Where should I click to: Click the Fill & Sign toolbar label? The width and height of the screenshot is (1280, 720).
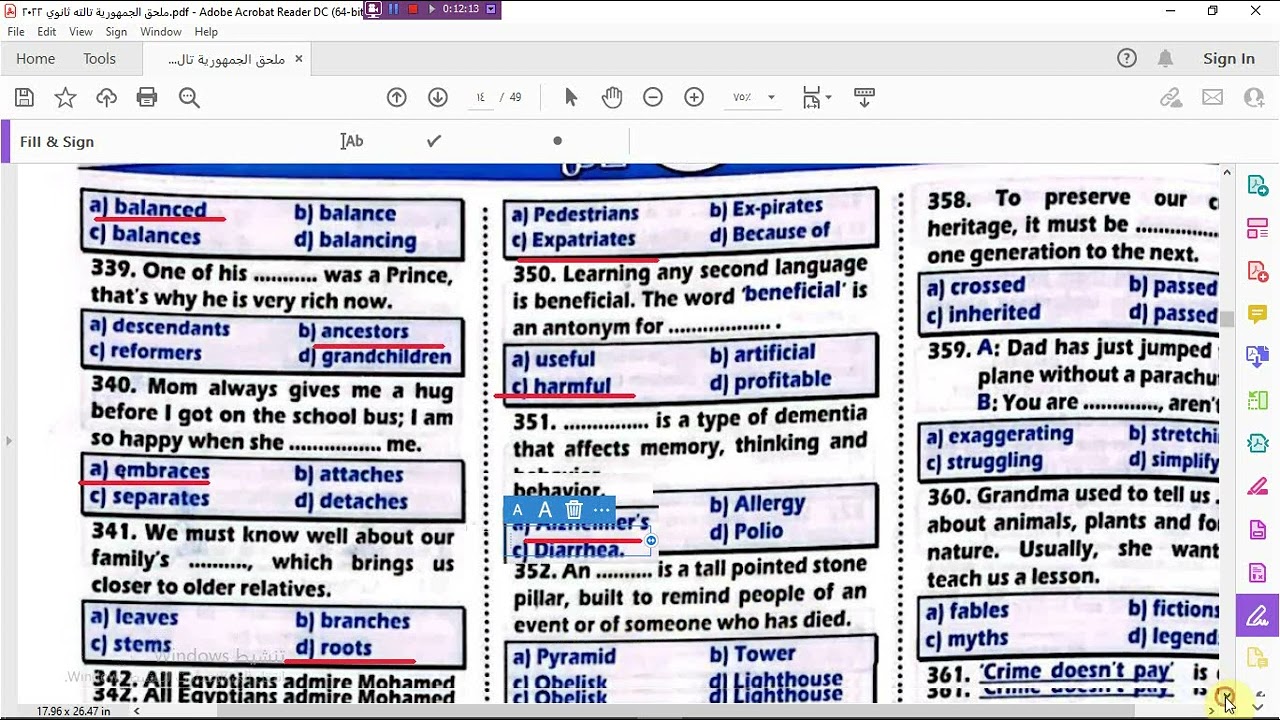click(x=57, y=142)
